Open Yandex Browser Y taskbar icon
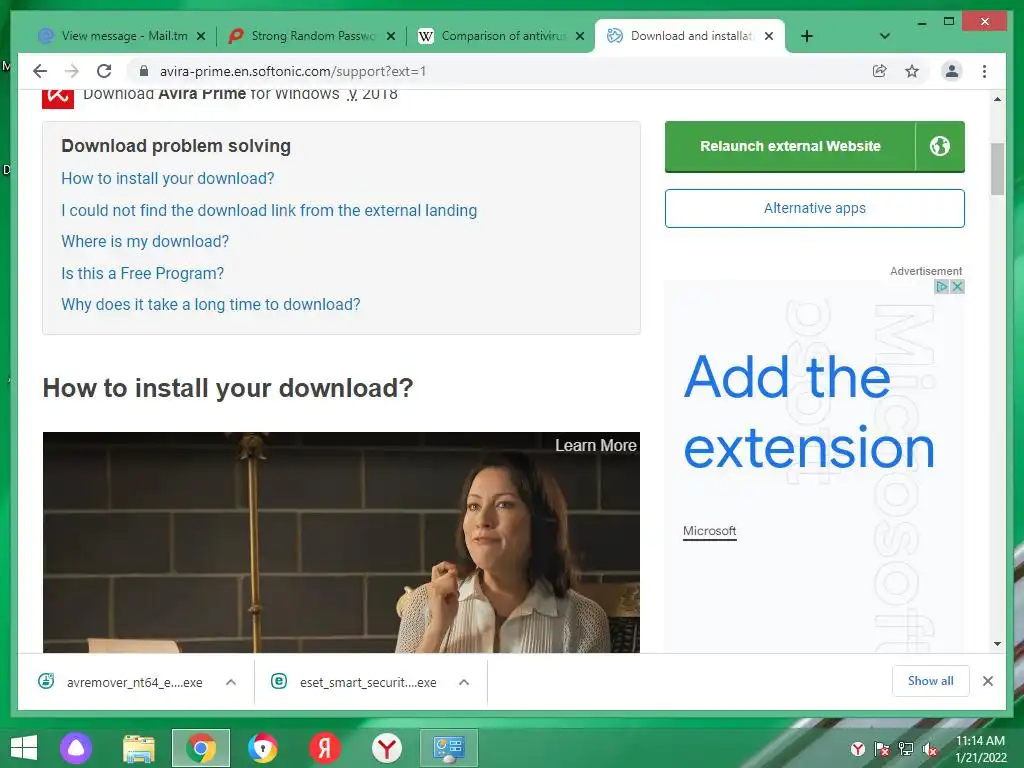The image size is (1024, 768). click(x=387, y=748)
